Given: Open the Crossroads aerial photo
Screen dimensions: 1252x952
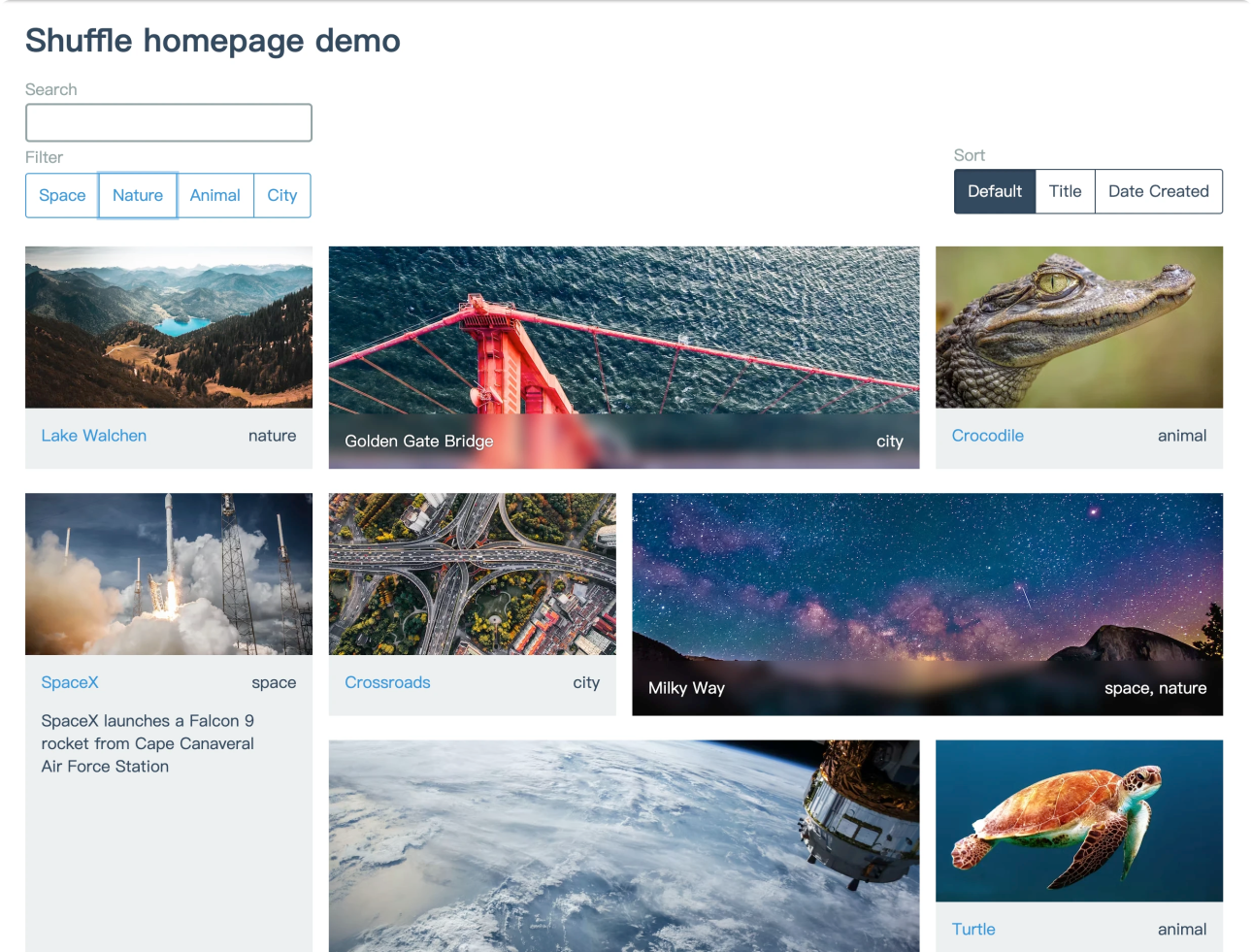Looking at the screenshot, I should [472, 574].
